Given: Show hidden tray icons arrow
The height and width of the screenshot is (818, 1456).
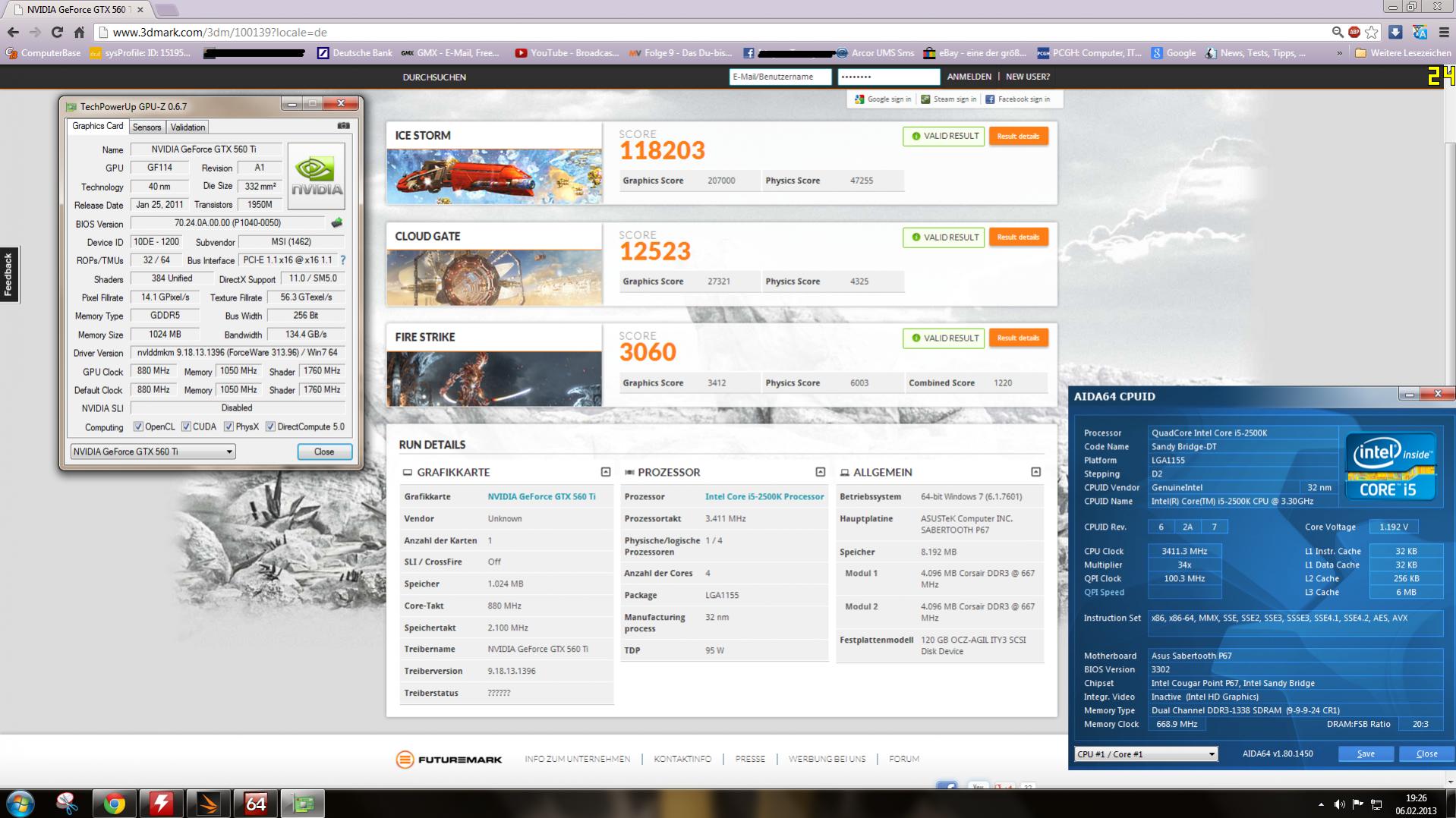Looking at the screenshot, I should tap(1321, 804).
